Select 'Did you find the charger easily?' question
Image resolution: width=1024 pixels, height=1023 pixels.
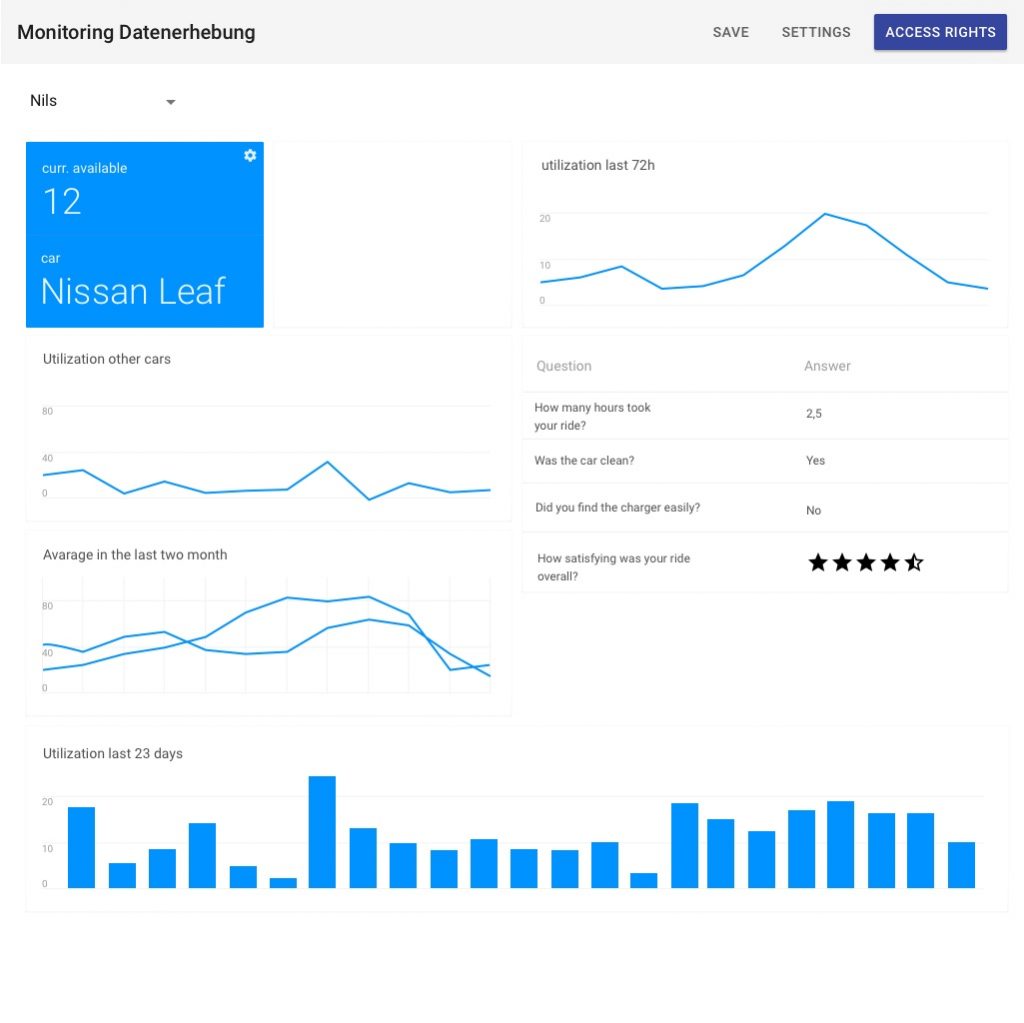click(617, 508)
